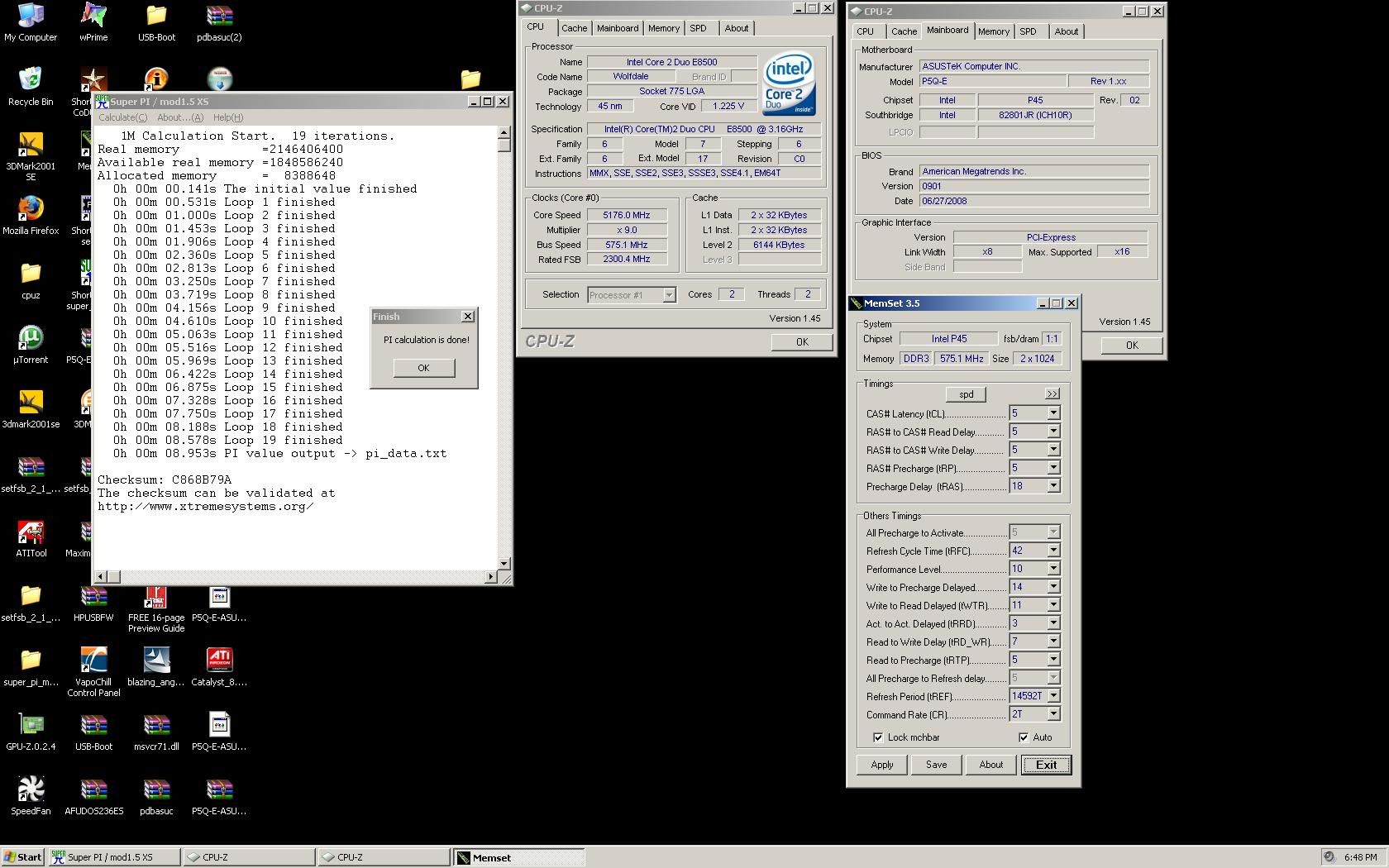Open msvcr71.dll archive icon
Image resolution: width=1389 pixels, height=868 pixels.
[x=156, y=732]
